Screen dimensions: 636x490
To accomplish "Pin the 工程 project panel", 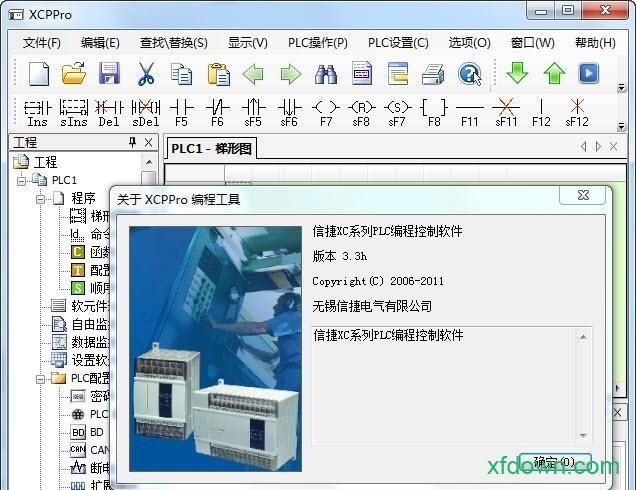I will point(132,142).
